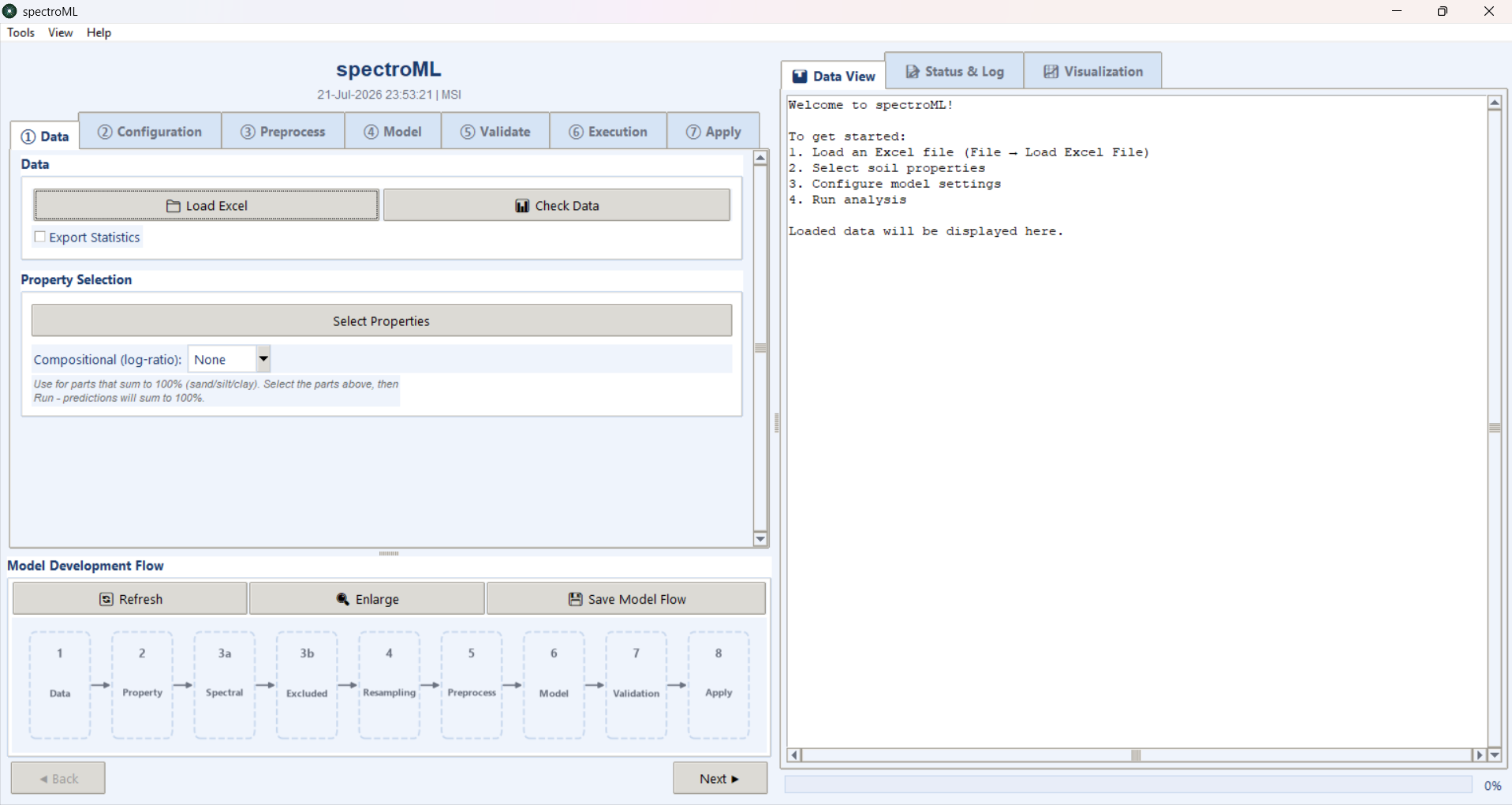Click flow step 8 Apply box
The height and width of the screenshot is (805, 1512).
click(x=719, y=685)
